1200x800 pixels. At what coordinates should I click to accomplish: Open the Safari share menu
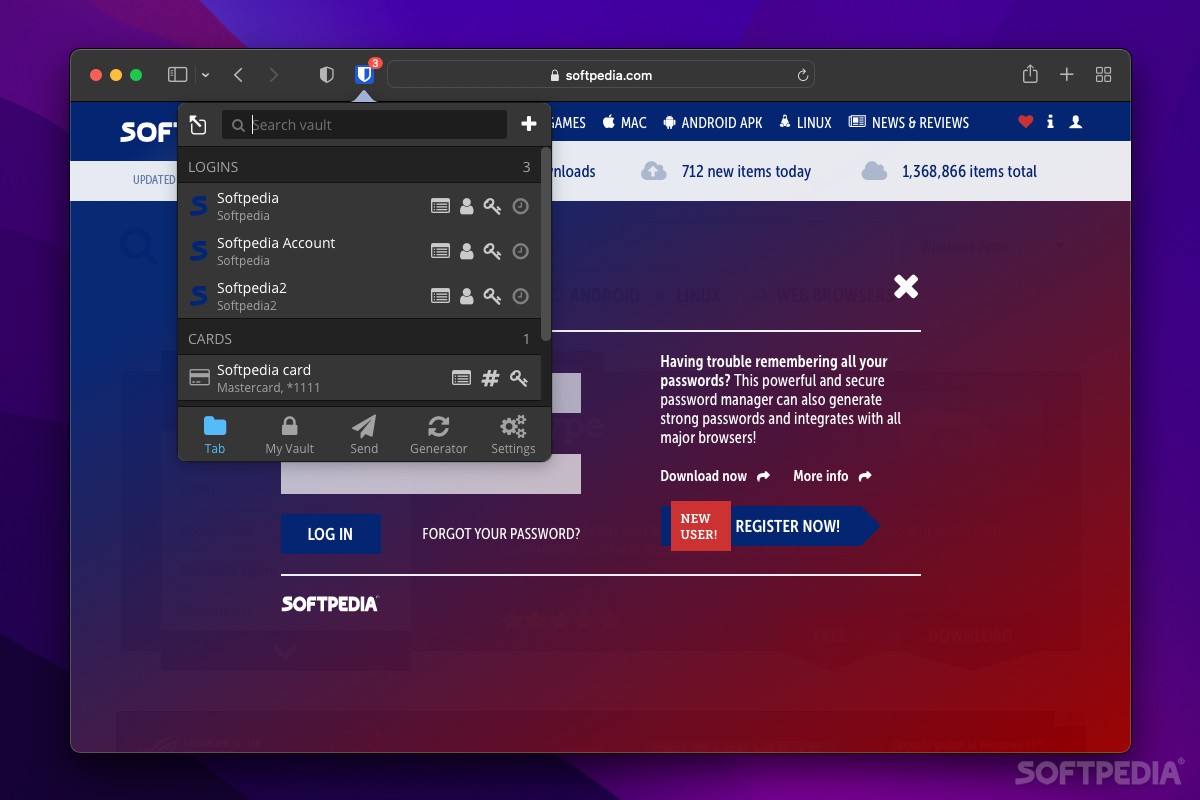1030,74
